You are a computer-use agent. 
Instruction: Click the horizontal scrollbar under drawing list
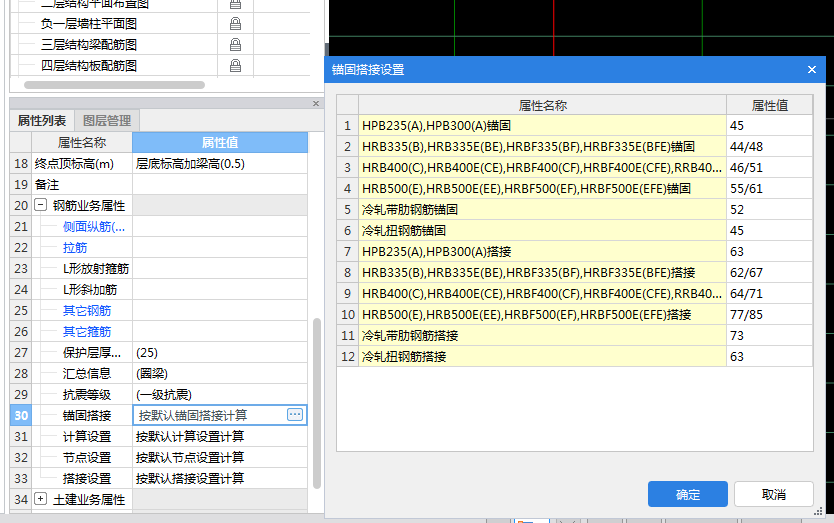coord(114,85)
